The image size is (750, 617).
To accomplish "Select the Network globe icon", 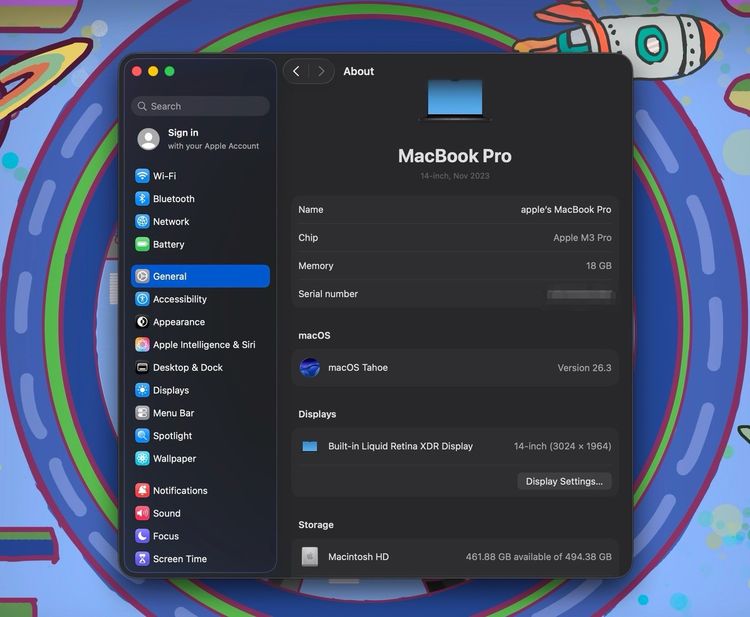I will pyautogui.click(x=142, y=221).
